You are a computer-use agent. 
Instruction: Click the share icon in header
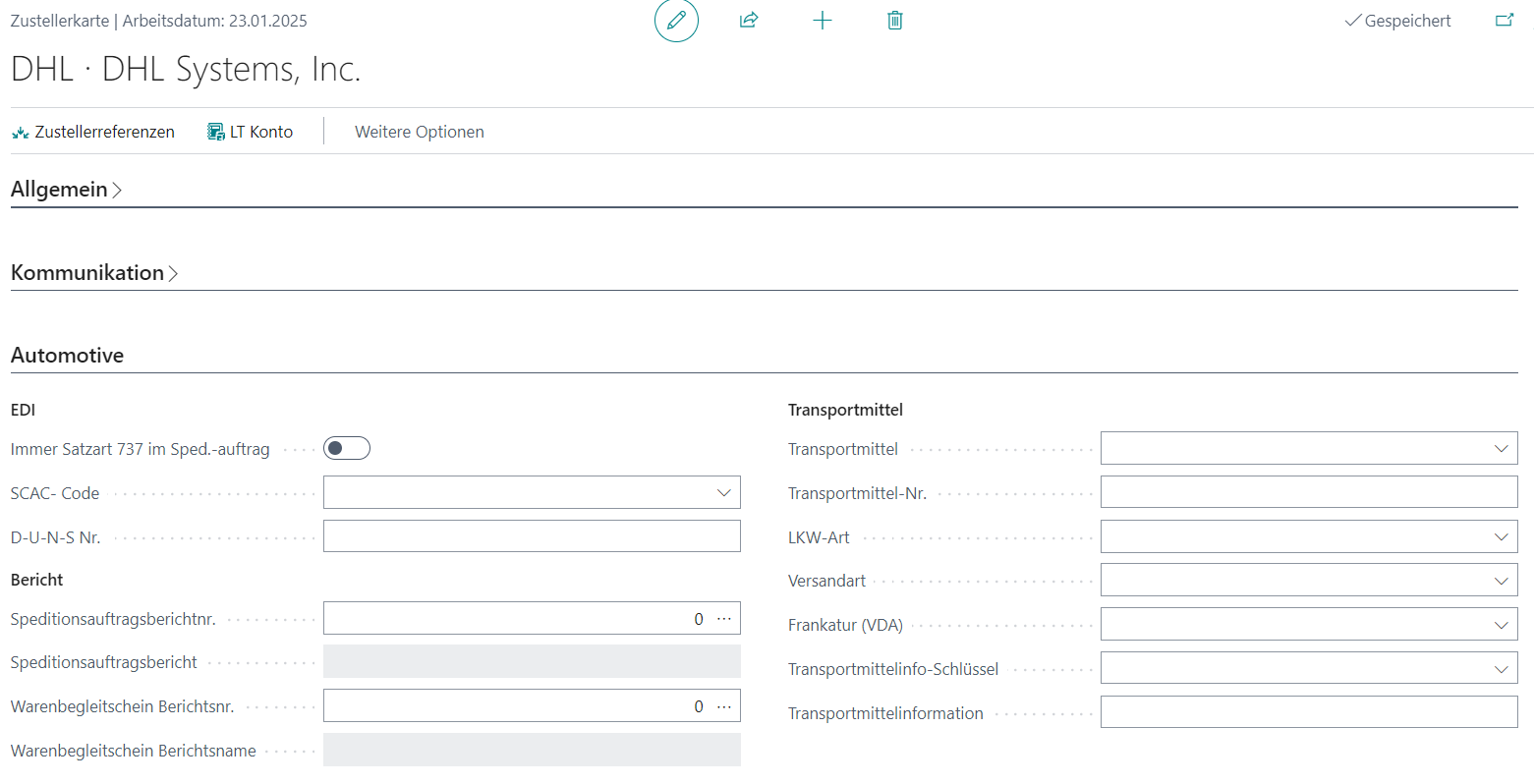pos(749,21)
